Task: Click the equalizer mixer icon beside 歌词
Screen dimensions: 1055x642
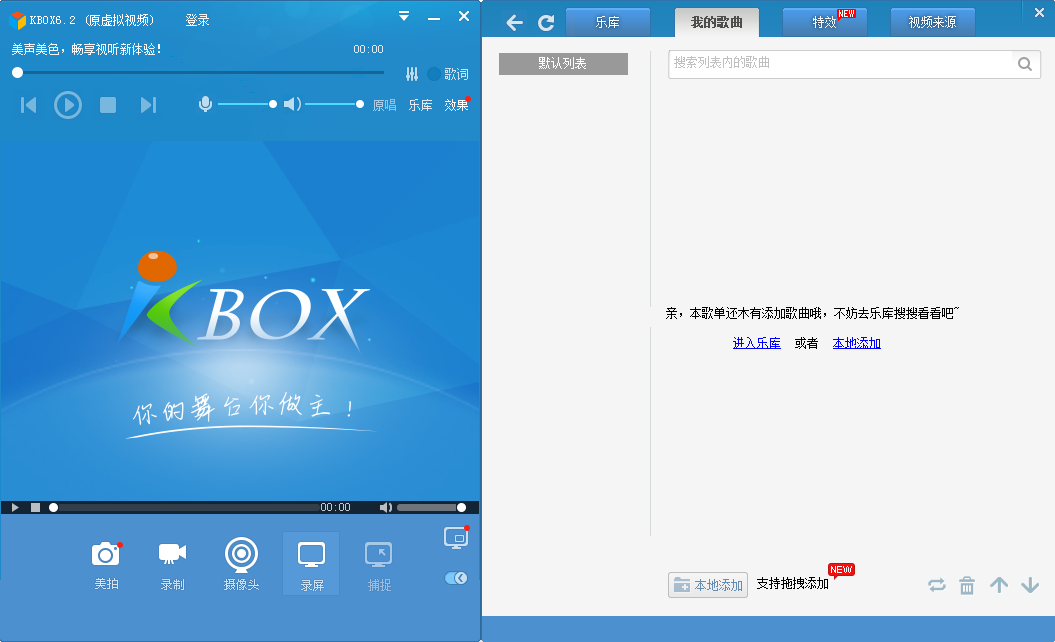Action: (412, 74)
